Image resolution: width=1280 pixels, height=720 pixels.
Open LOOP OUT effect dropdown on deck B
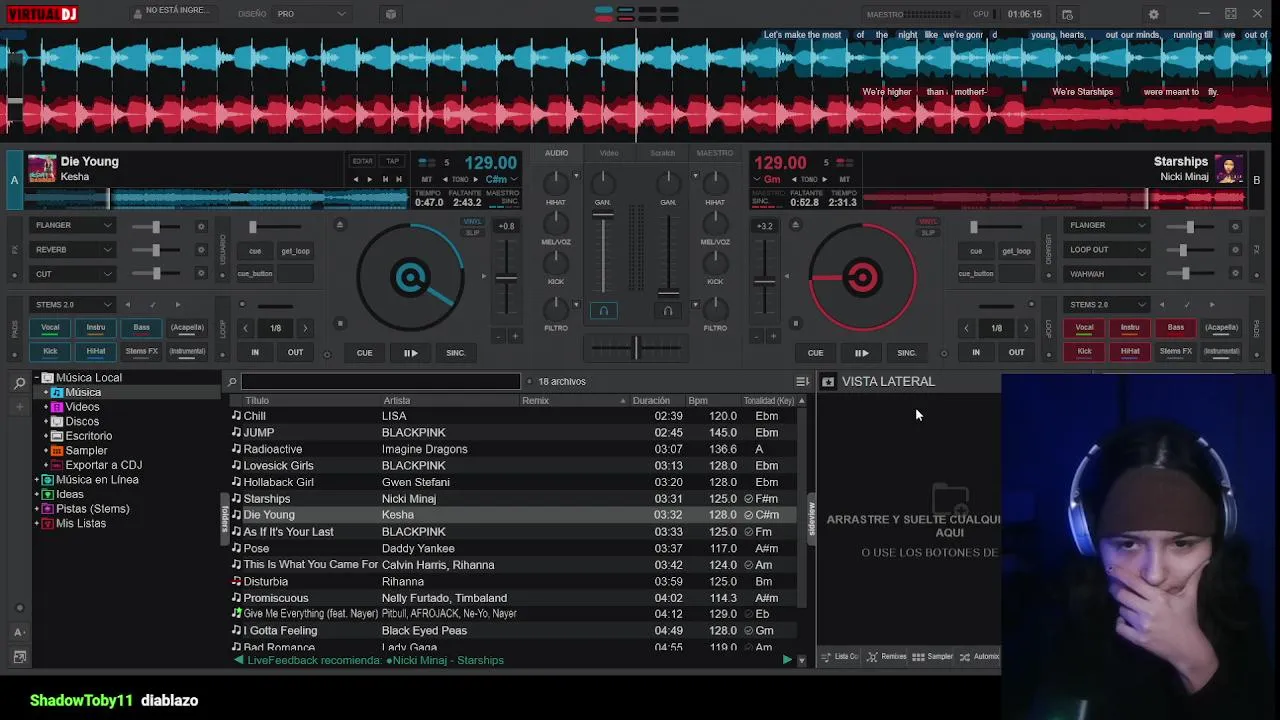coord(1107,250)
